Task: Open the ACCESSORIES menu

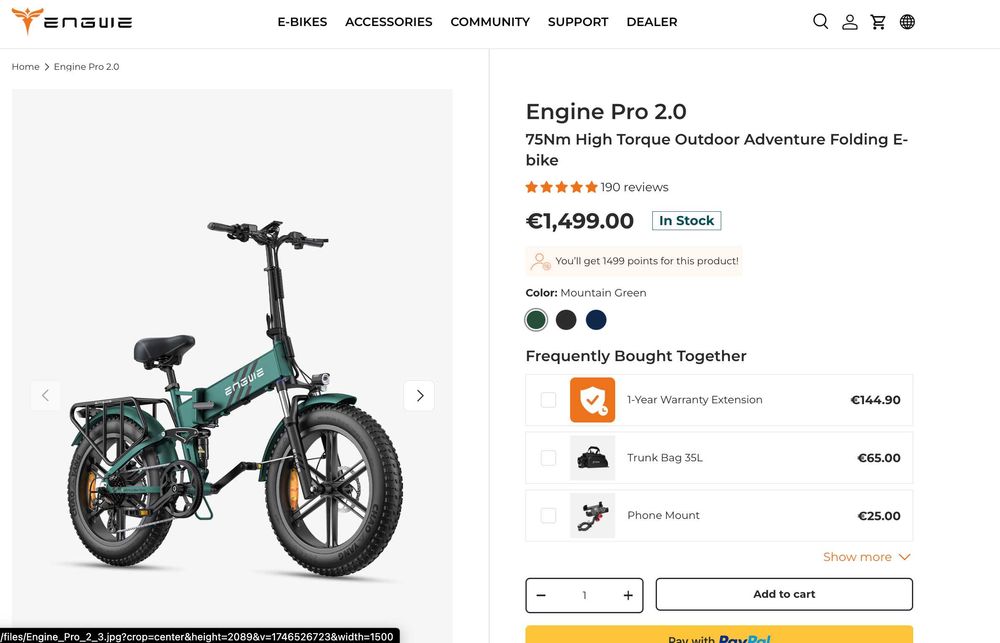Action: coord(388,22)
